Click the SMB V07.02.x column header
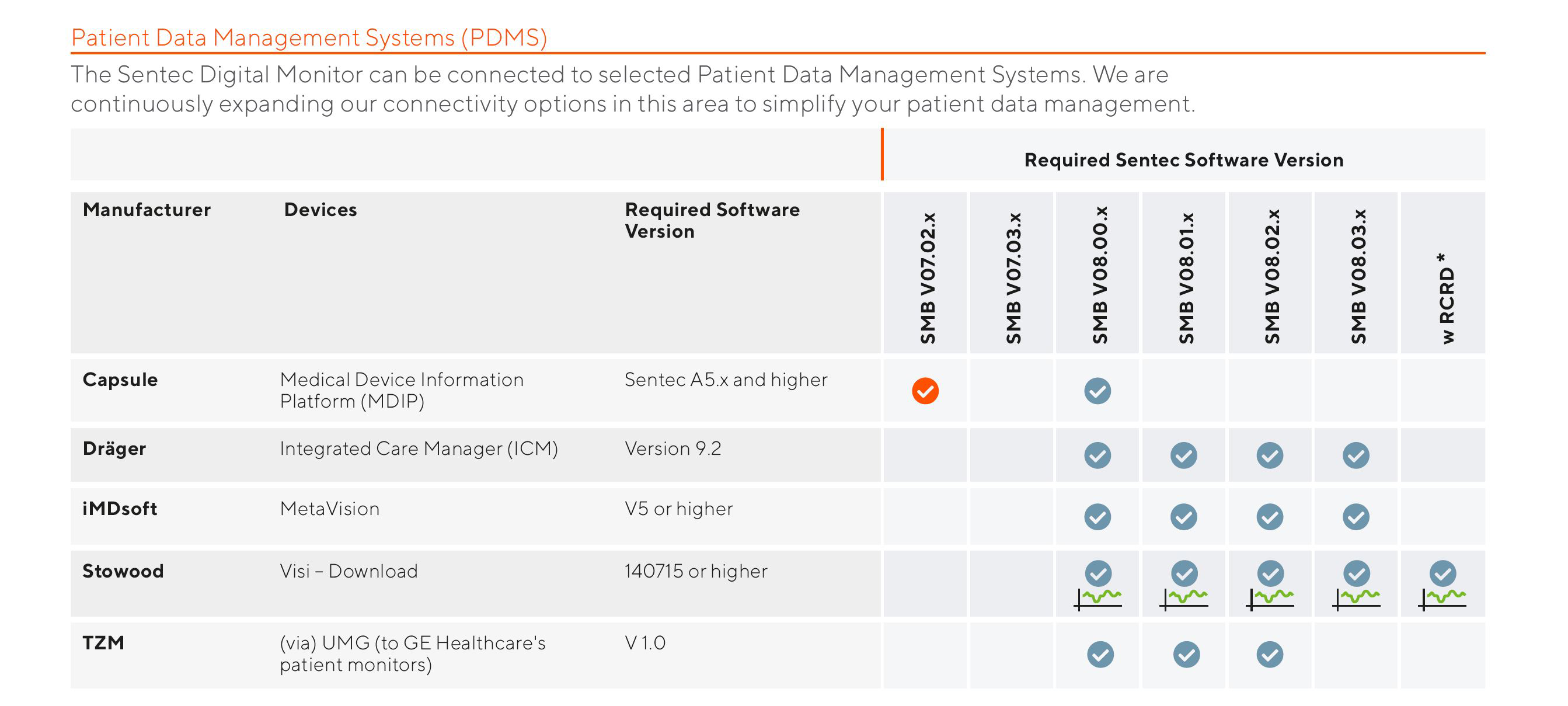This screenshot has height=706, width=1568. point(927,278)
